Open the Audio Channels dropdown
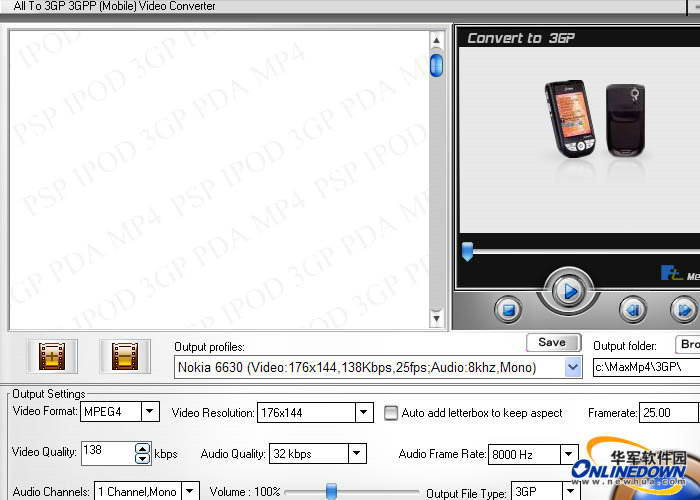Viewport: 700px width, 500px height. pyautogui.click(x=190, y=491)
